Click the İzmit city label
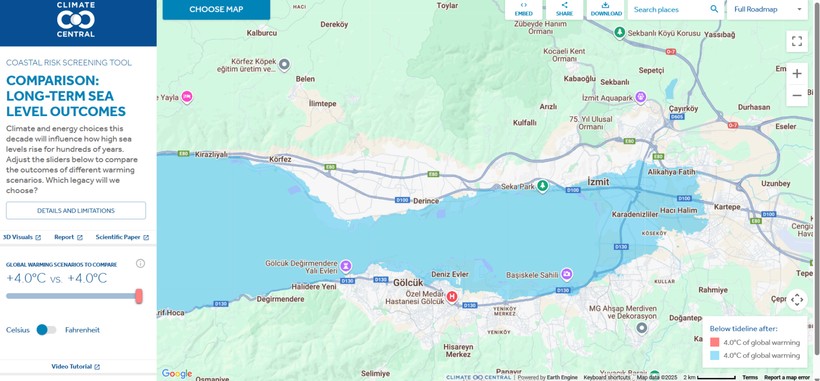The width and height of the screenshot is (820, 381). [598, 181]
